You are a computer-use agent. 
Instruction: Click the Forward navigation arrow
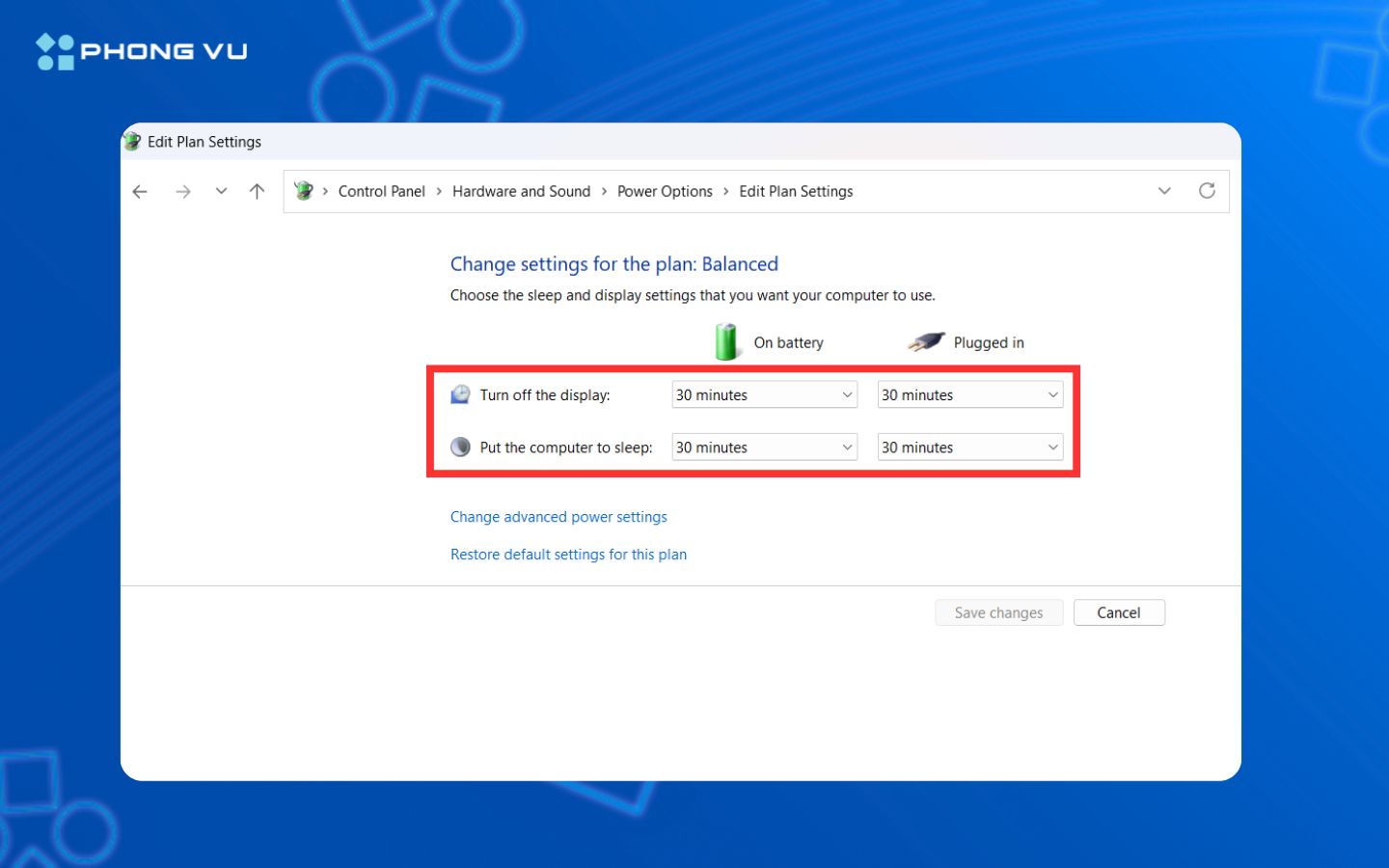tap(182, 192)
